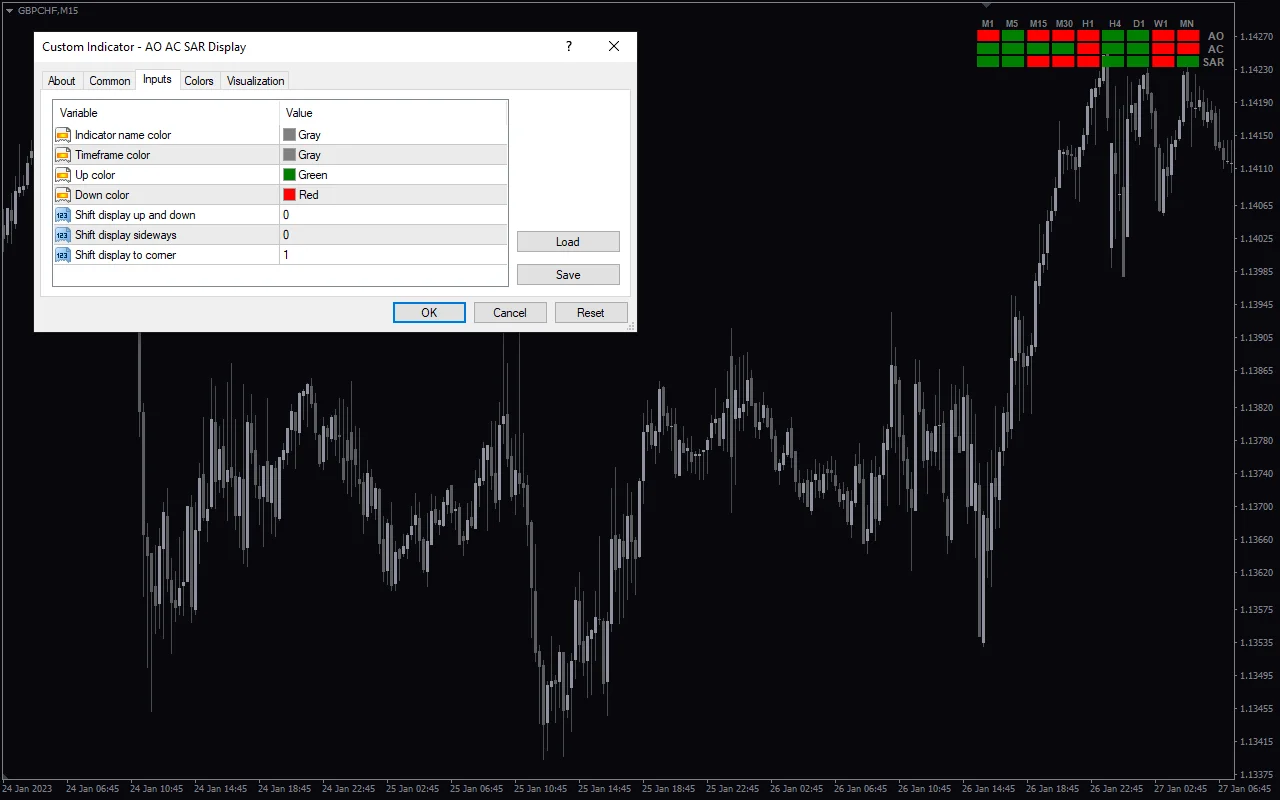The height and width of the screenshot is (800, 1280).
Task: Click the color icon beside Indicator name color
Action: pos(63,135)
